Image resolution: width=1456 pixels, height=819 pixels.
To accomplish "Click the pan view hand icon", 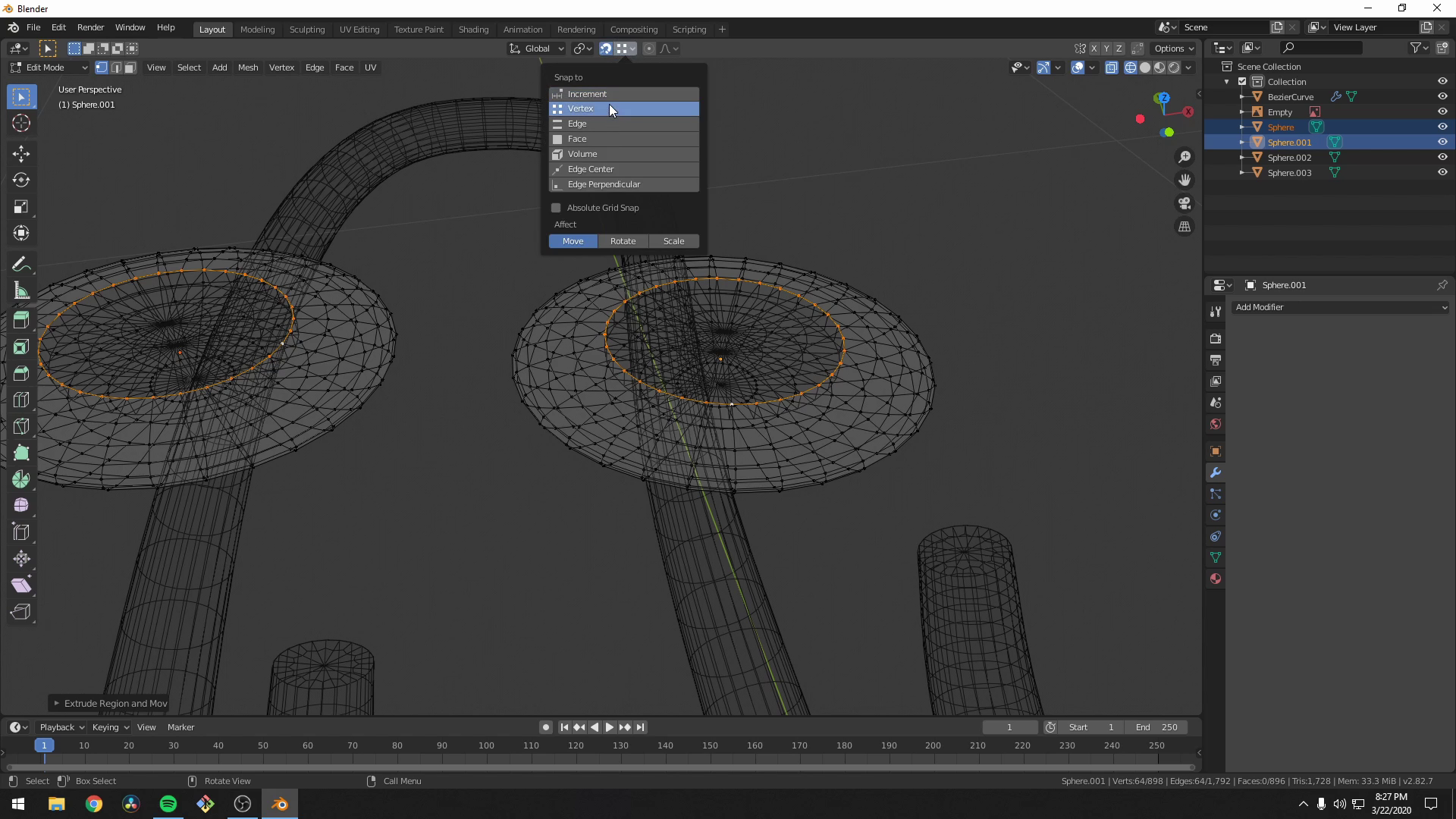I will [x=1185, y=180].
